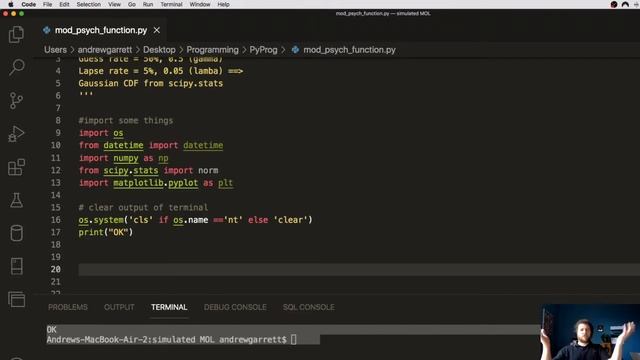Switch to the DEBUG CONSOLE tab
Image resolution: width=640 pixels, height=360 pixels.
[x=235, y=307]
